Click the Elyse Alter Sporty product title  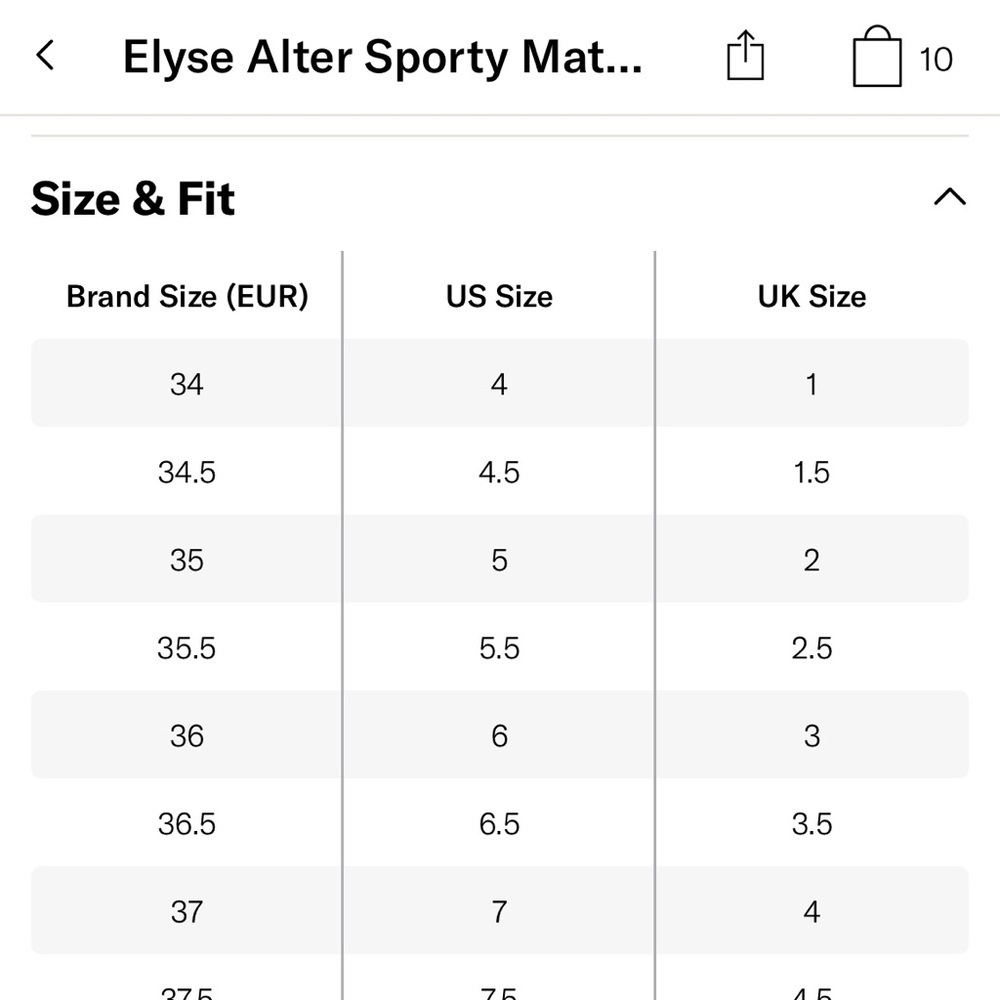pos(382,57)
